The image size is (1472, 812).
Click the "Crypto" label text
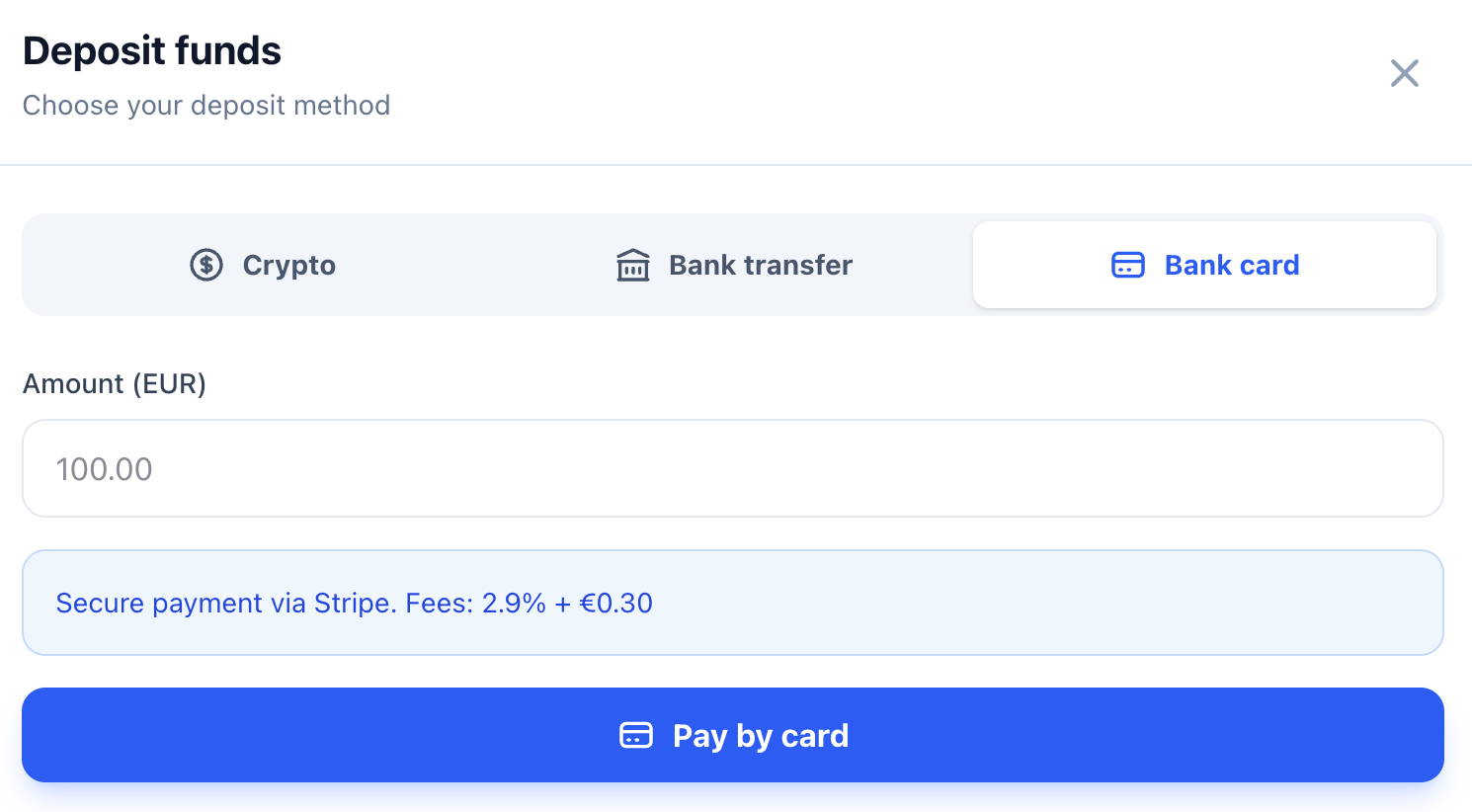point(289,265)
